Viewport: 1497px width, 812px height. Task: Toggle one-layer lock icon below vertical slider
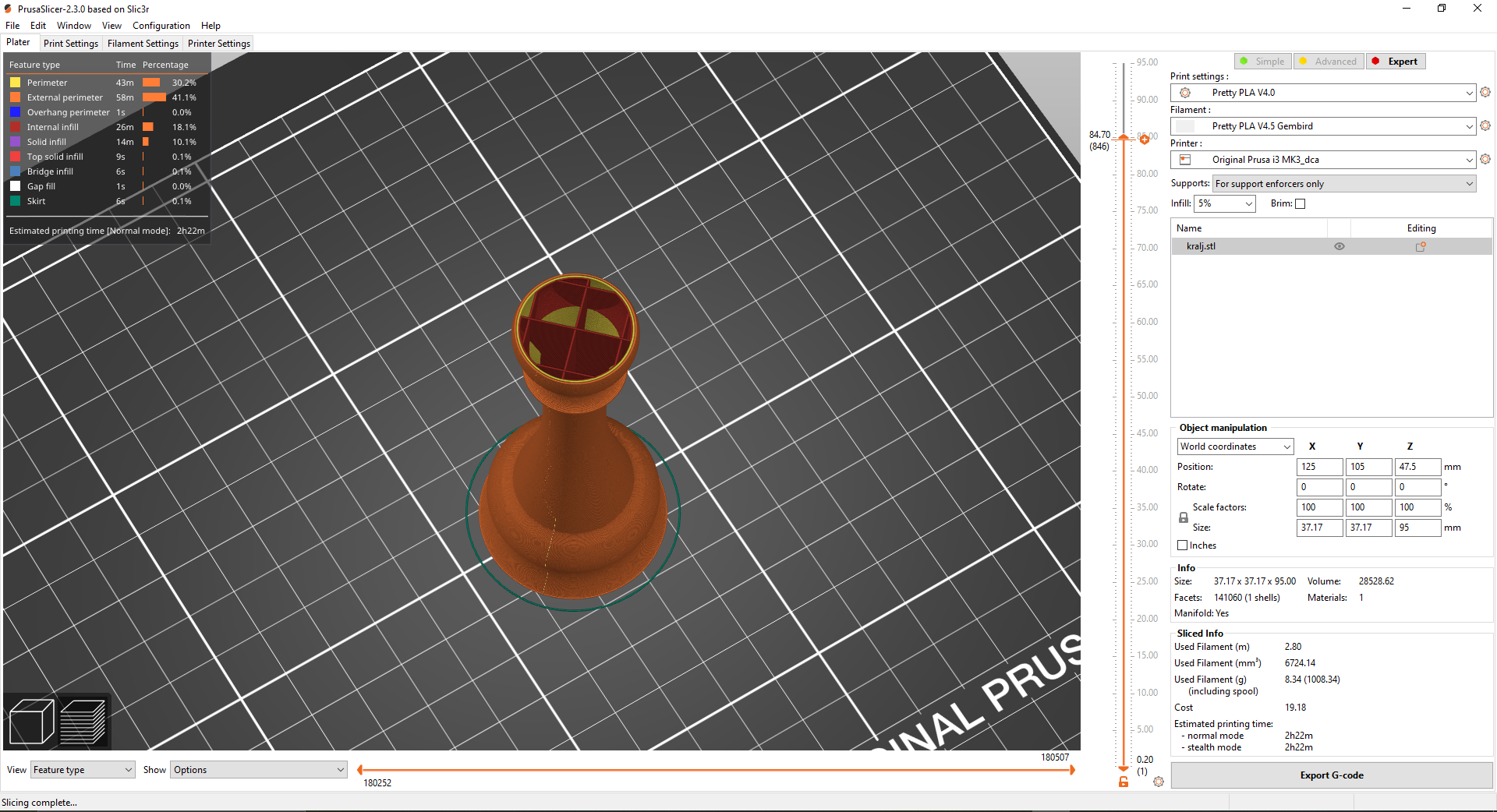[1124, 782]
